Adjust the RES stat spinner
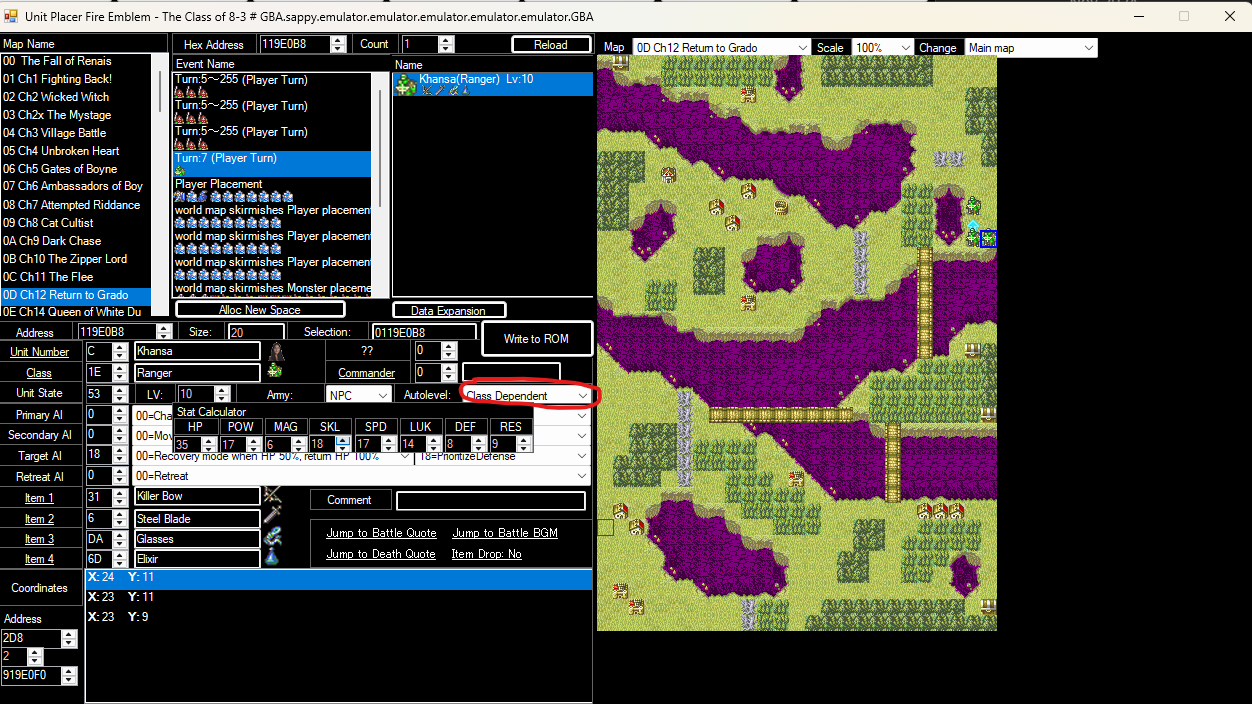This screenshot has width=1252, height=704. coord(523,444)
